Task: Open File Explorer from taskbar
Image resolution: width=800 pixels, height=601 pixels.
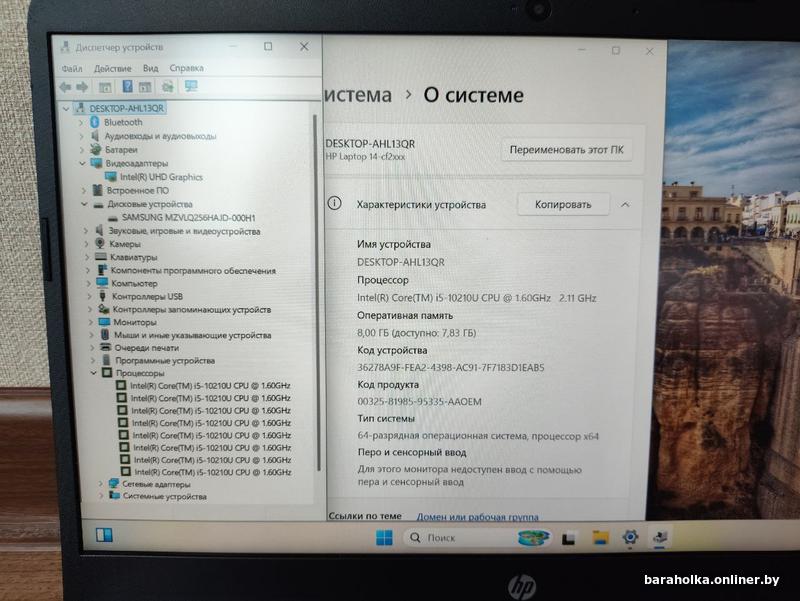Action: [x=600, y=537]
